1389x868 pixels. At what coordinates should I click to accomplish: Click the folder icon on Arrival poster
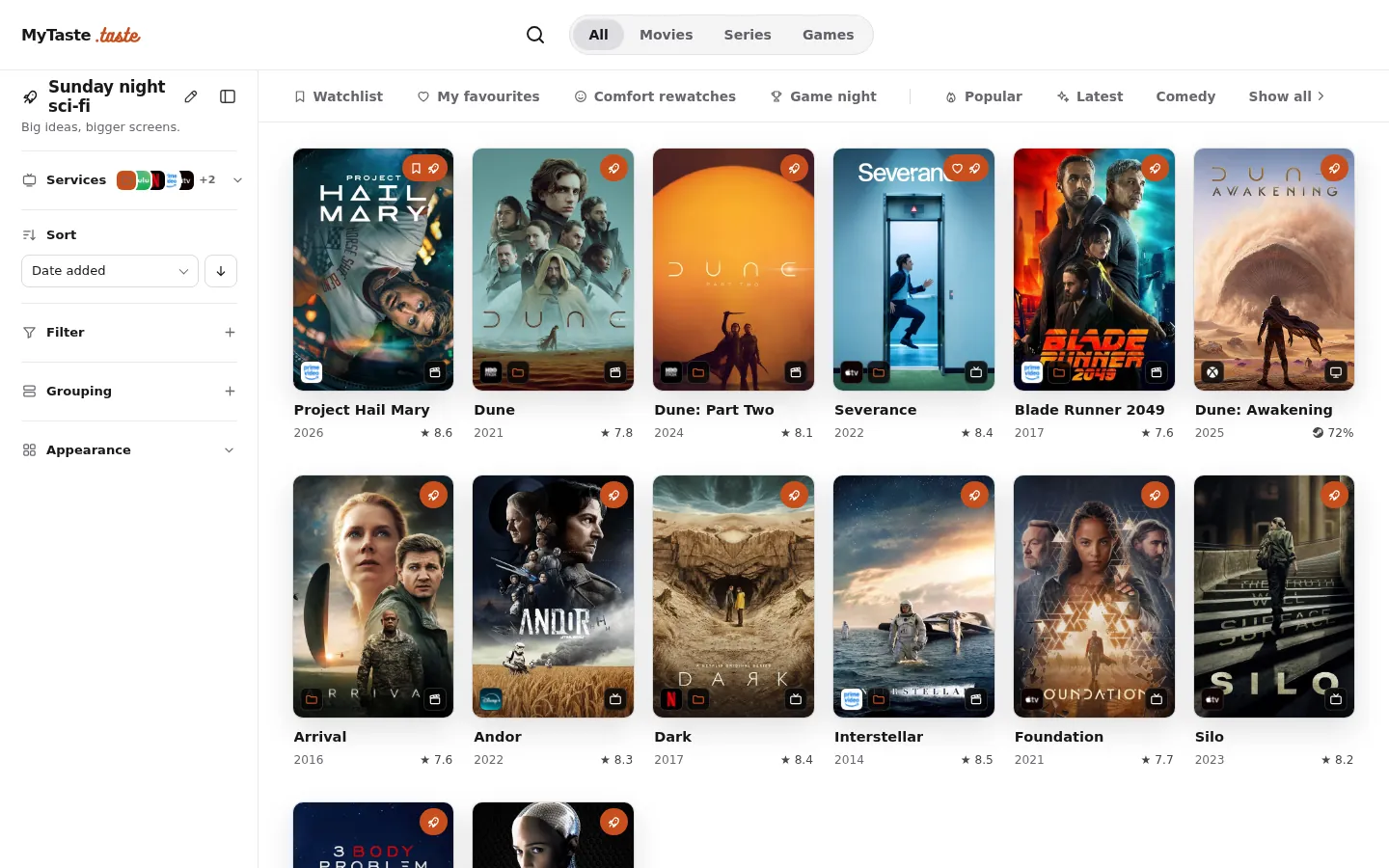tap(312, 699)
